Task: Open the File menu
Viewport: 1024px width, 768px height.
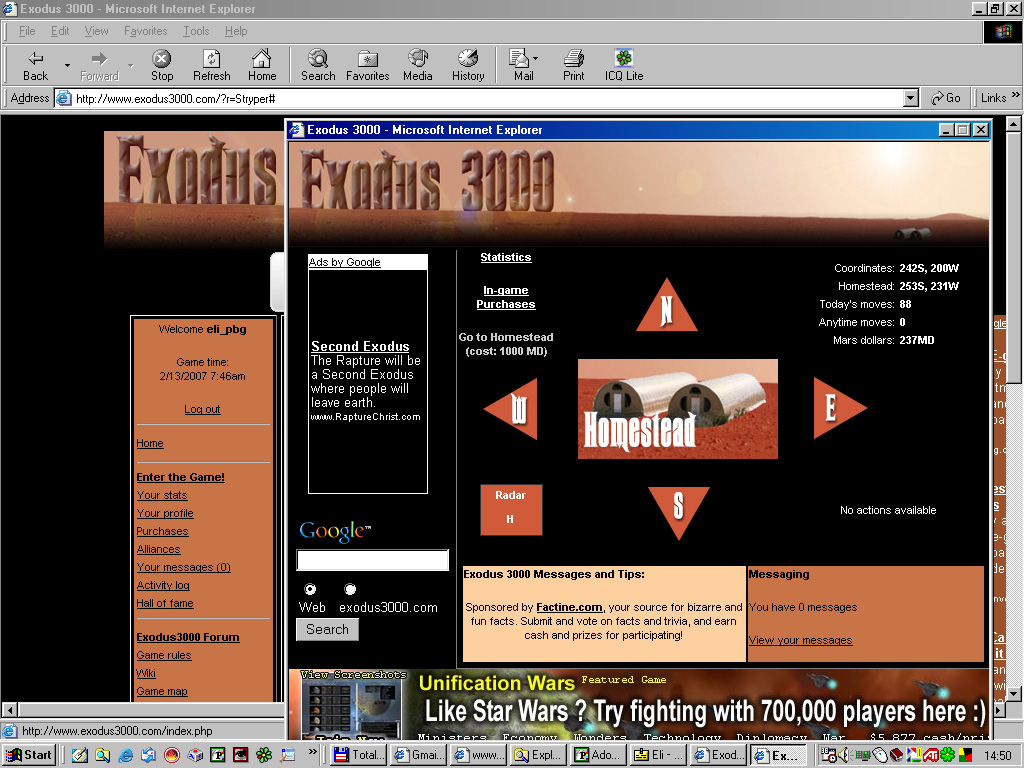Action: click(x=27, y=31)
